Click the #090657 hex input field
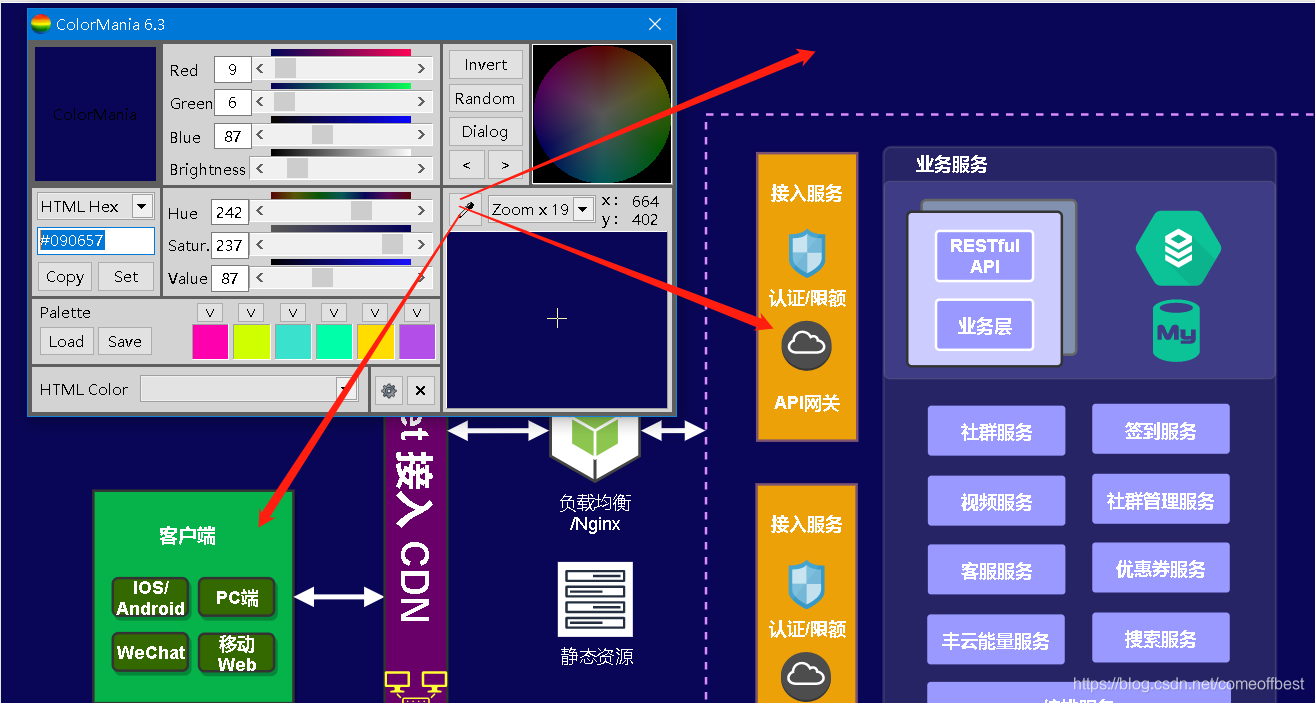This screenshot has width=1315, height=703. 96,241
